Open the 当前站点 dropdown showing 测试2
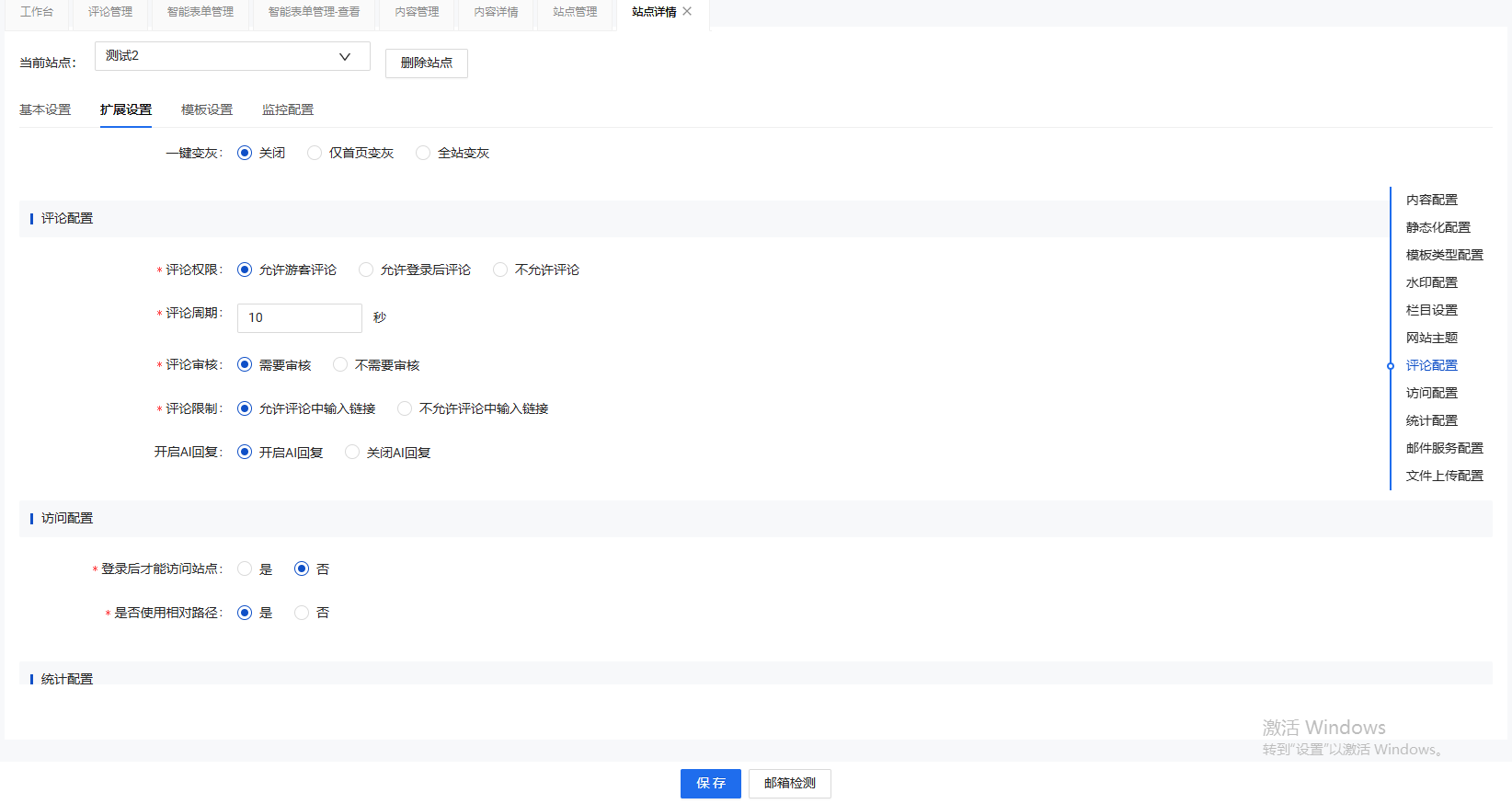This screenshot has height=804, width=1512. (232, 56)
